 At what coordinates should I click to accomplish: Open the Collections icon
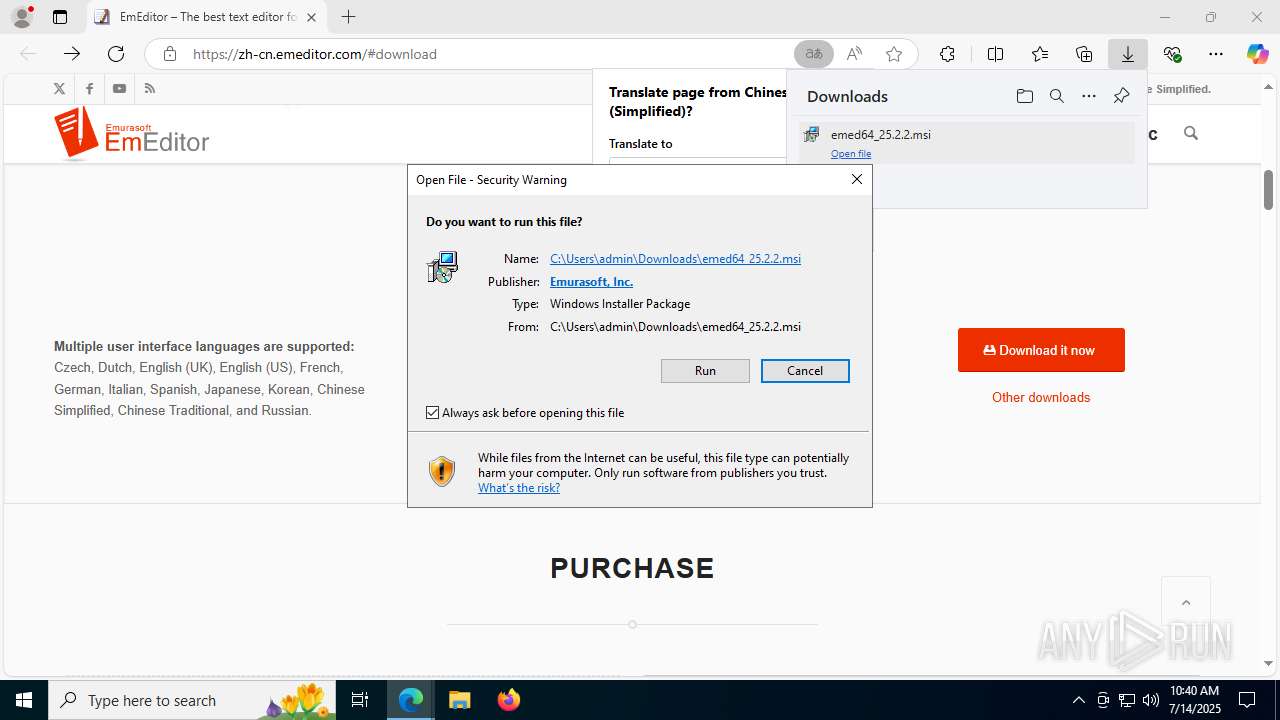[1084, 54]
